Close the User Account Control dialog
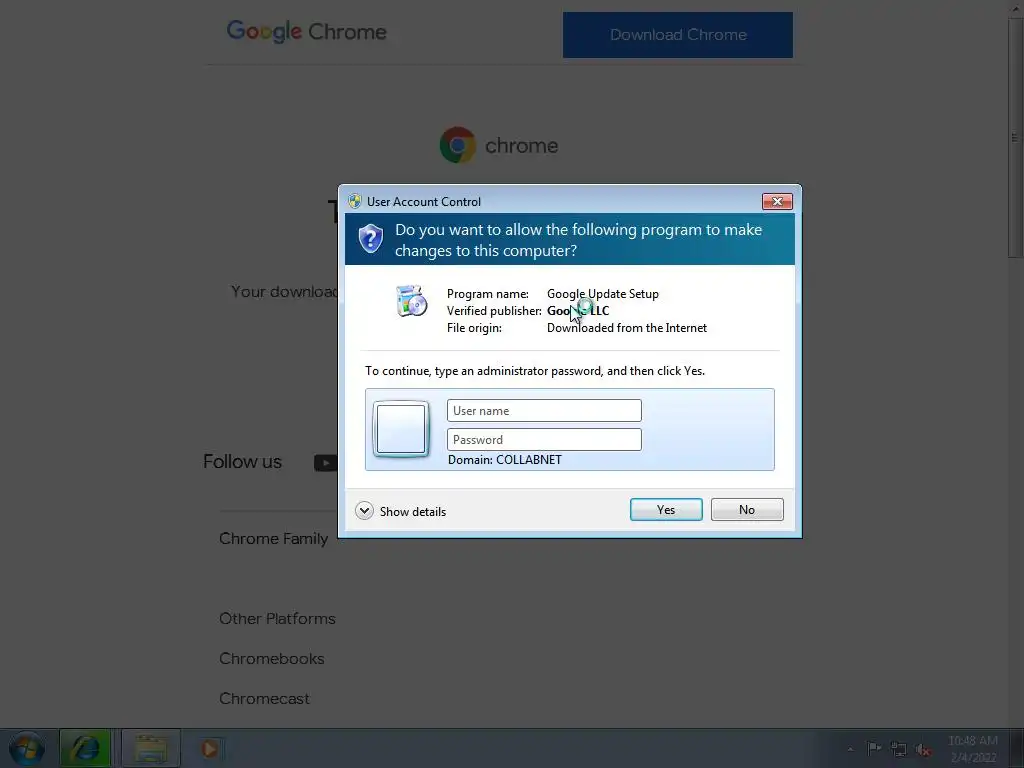 pos(776,201)
